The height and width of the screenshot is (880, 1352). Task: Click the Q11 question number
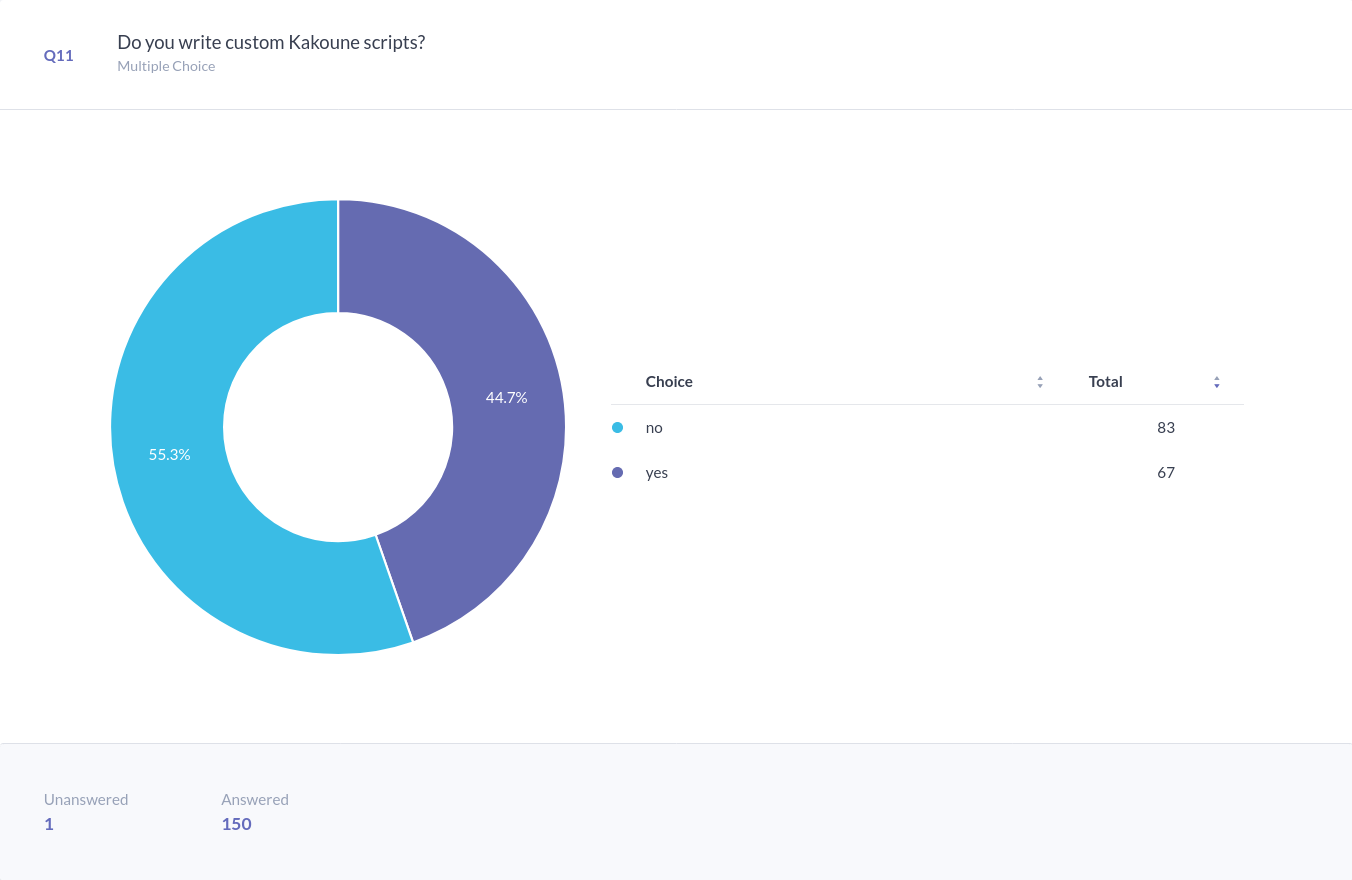point(58,56)
